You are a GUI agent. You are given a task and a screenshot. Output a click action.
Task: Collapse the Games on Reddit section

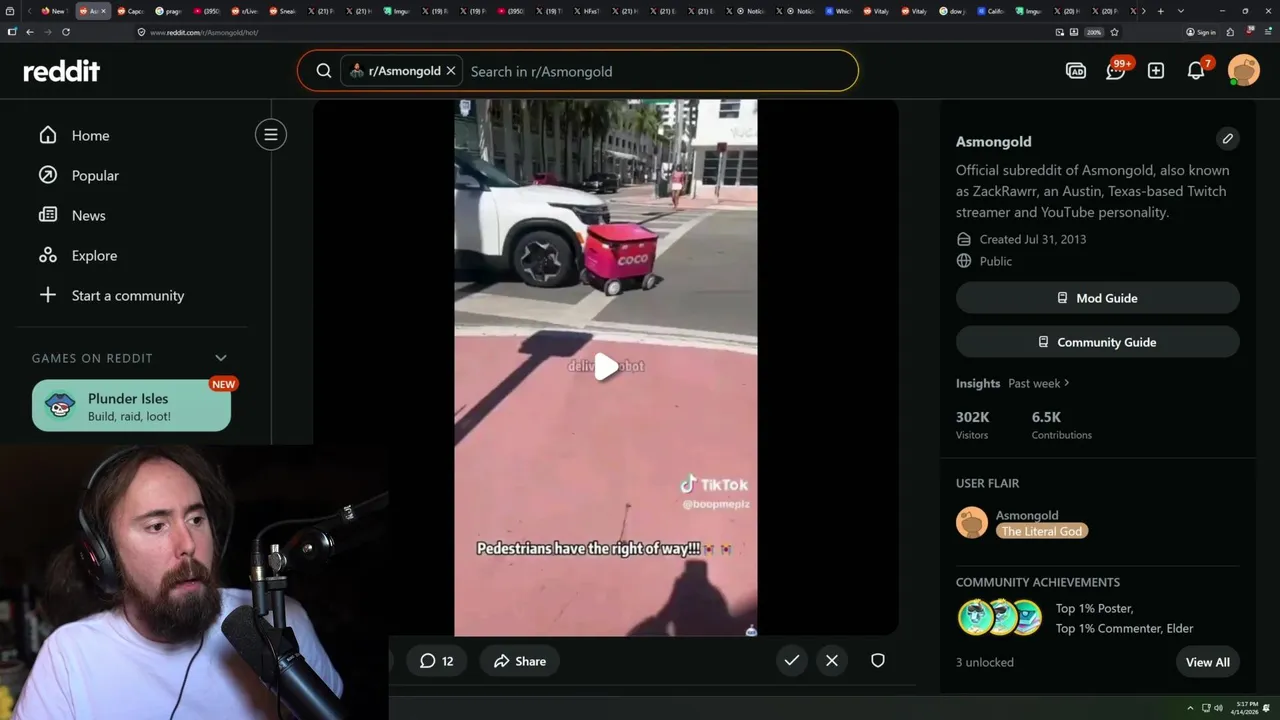pos(221,358)
